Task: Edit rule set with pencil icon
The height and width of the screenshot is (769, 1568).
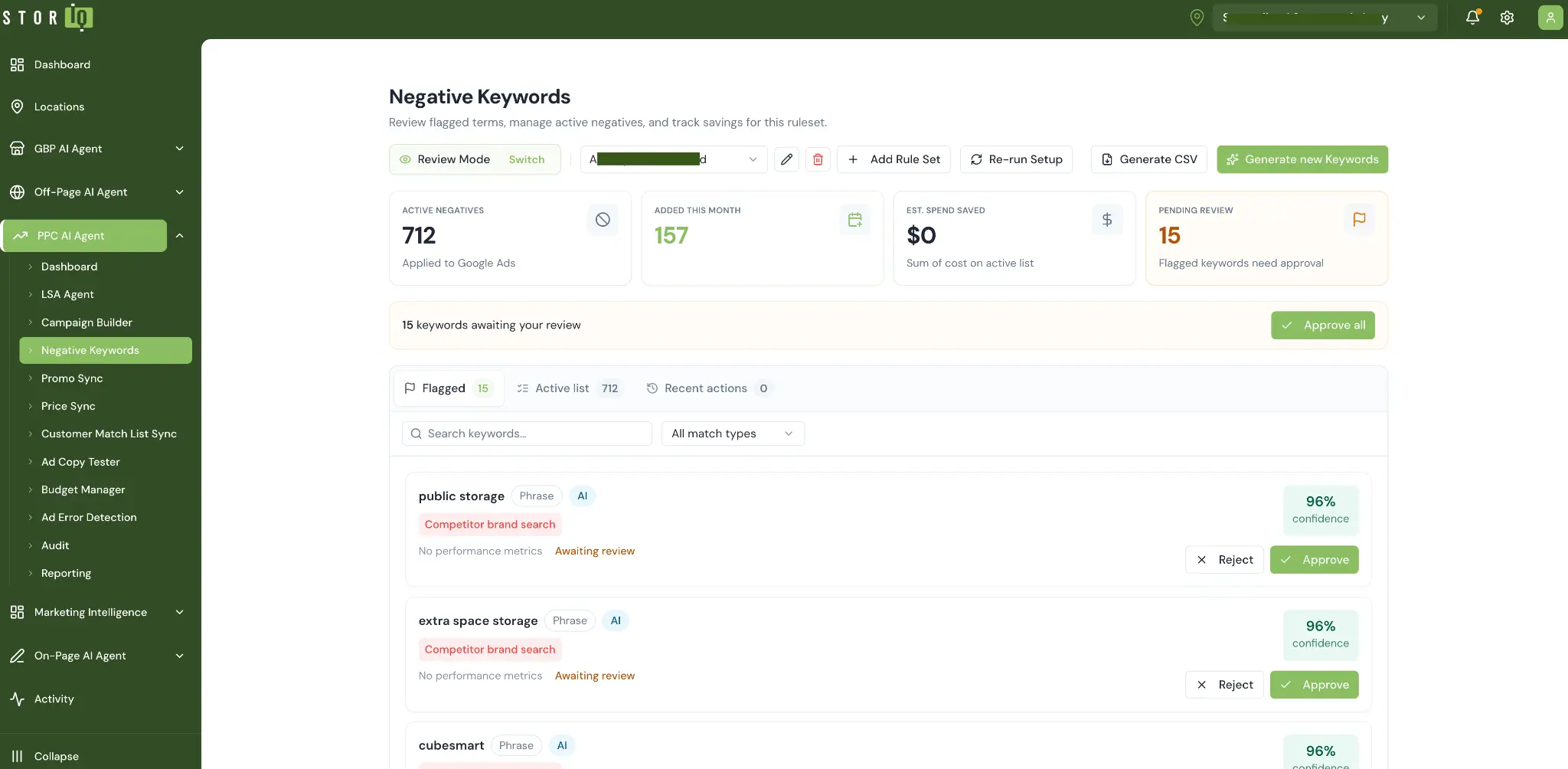Action: [786, 159]
